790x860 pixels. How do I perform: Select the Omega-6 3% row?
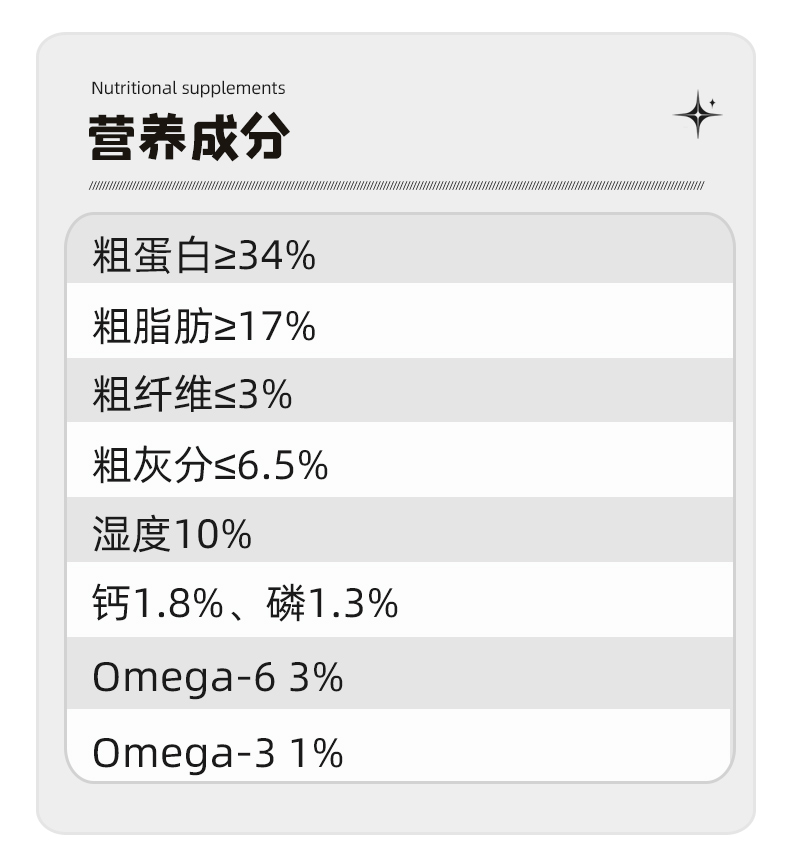(400, 673)
